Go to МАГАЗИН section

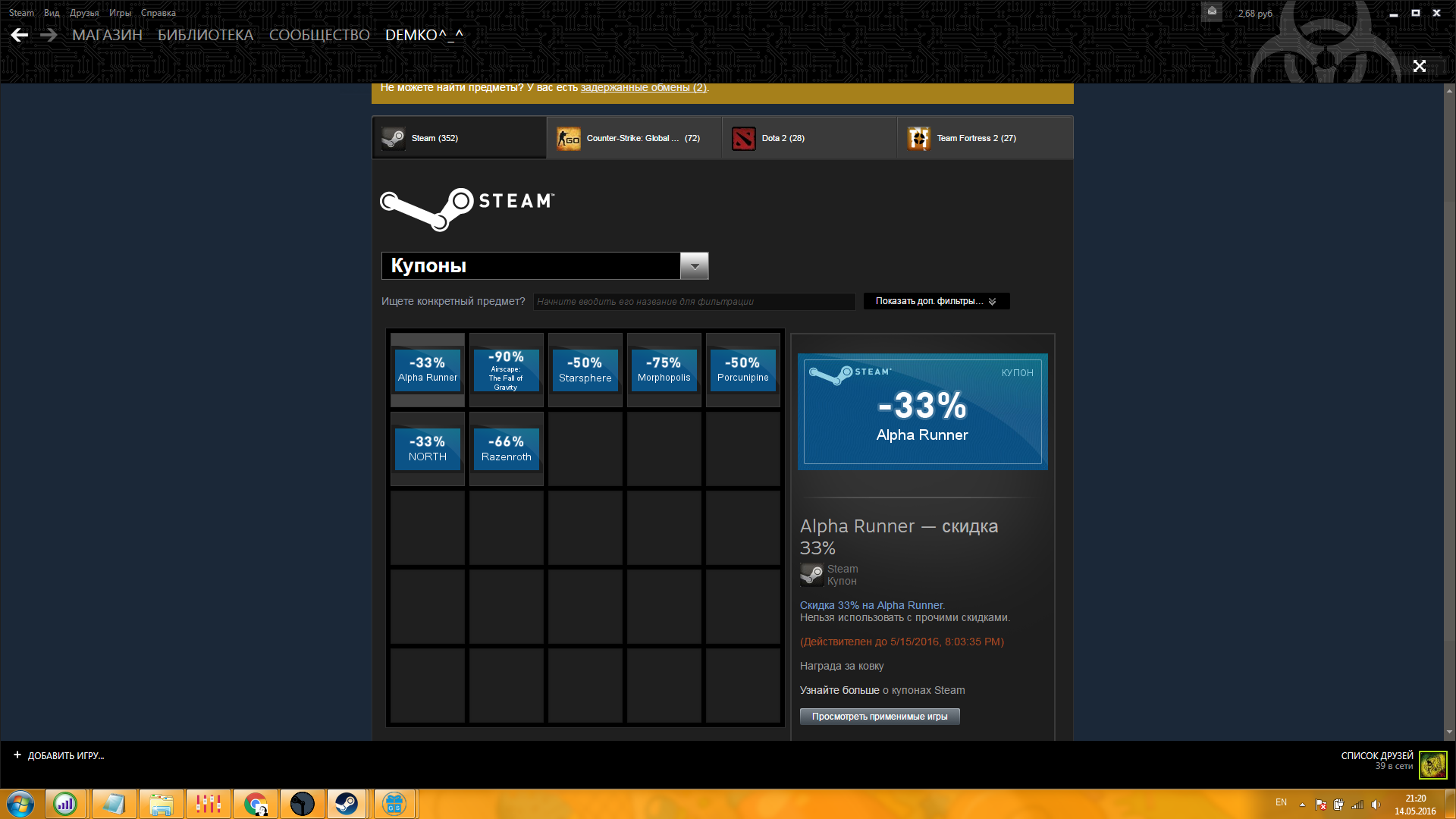click(x=107, y=35)
